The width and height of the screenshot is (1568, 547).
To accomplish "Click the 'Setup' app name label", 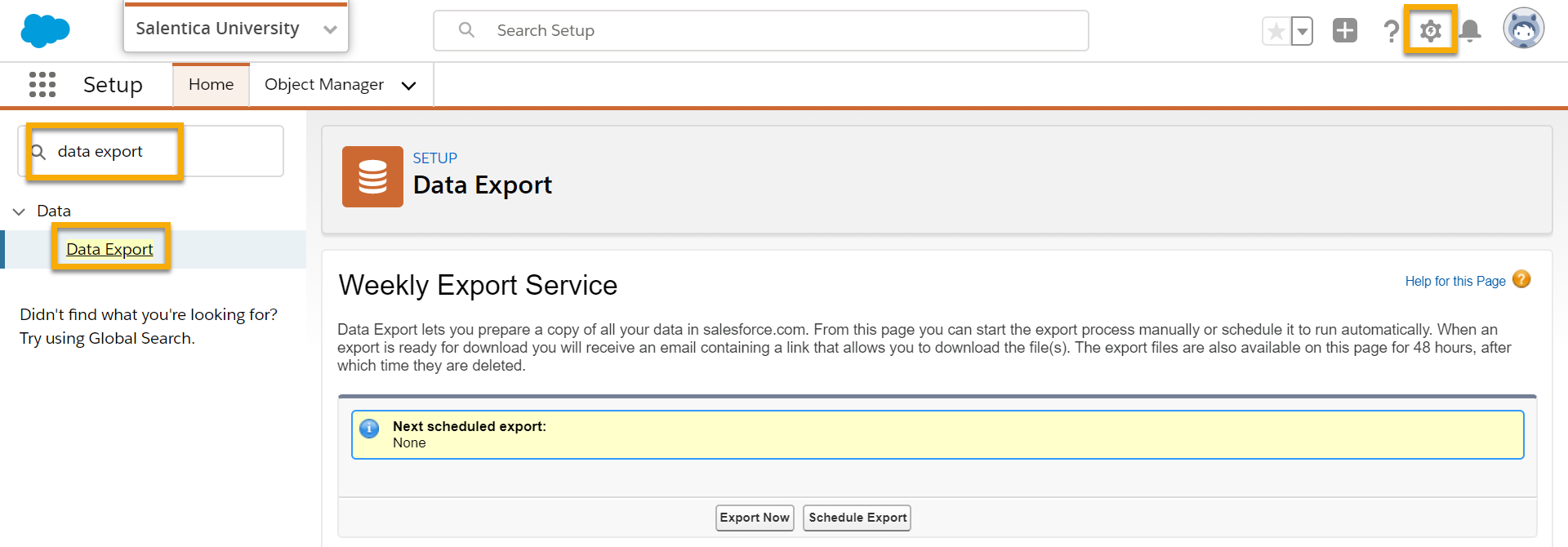I will (113, 85).
